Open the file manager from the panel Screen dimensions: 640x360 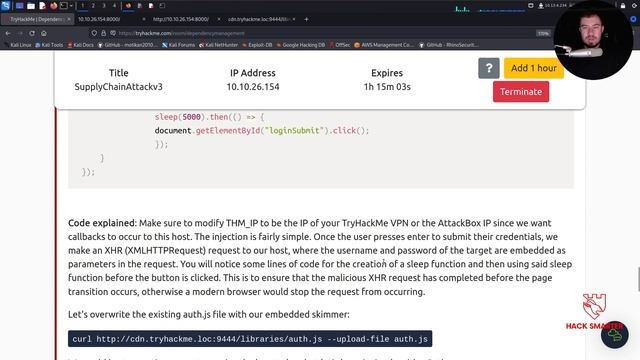[x=31, y=6]
